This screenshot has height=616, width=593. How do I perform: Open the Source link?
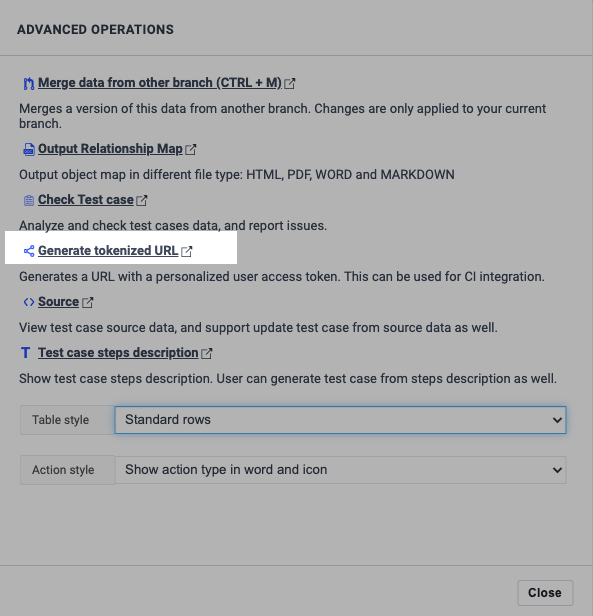(59, 302)
